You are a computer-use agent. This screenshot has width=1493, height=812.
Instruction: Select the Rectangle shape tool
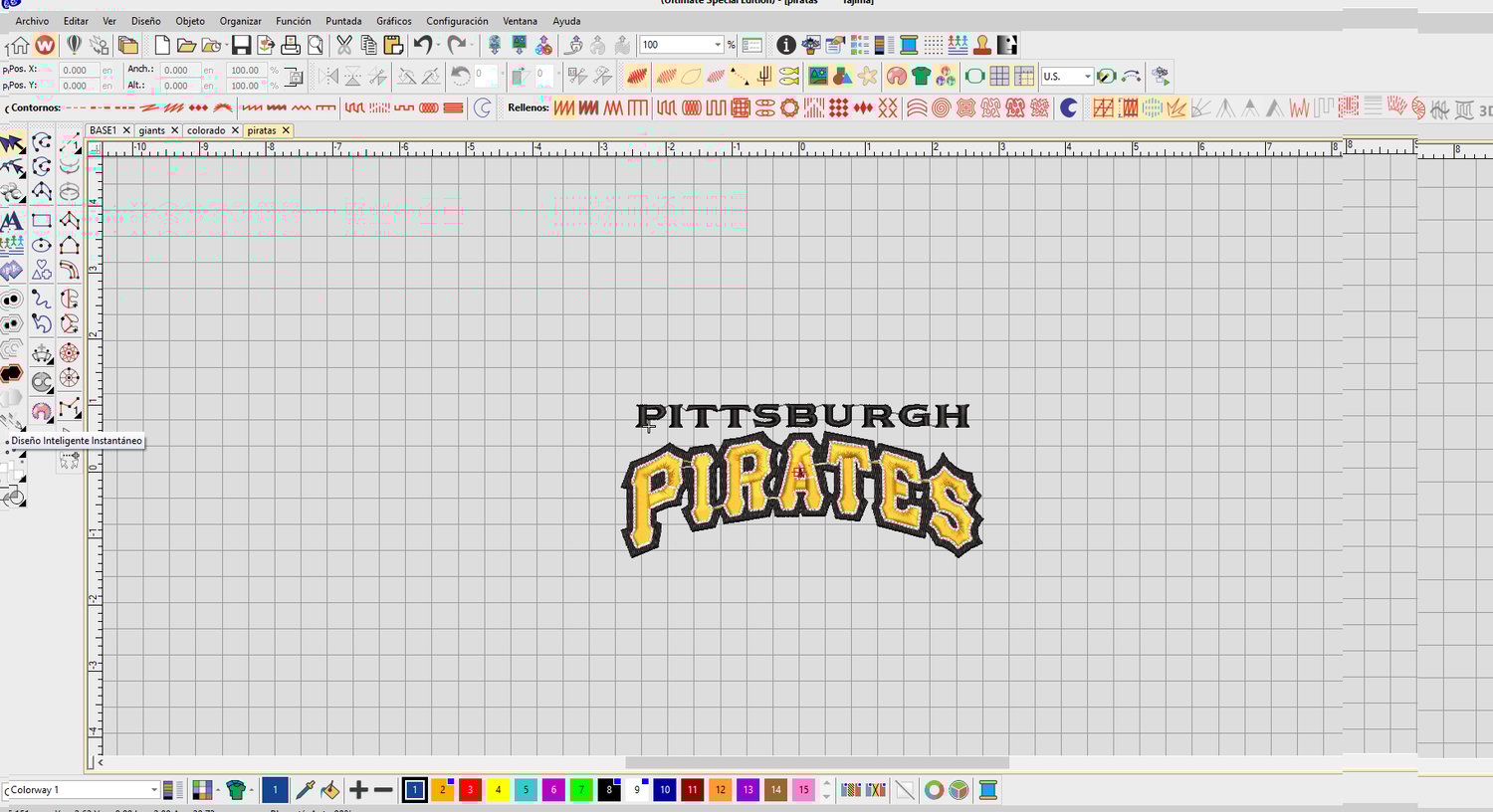point(41,220)
